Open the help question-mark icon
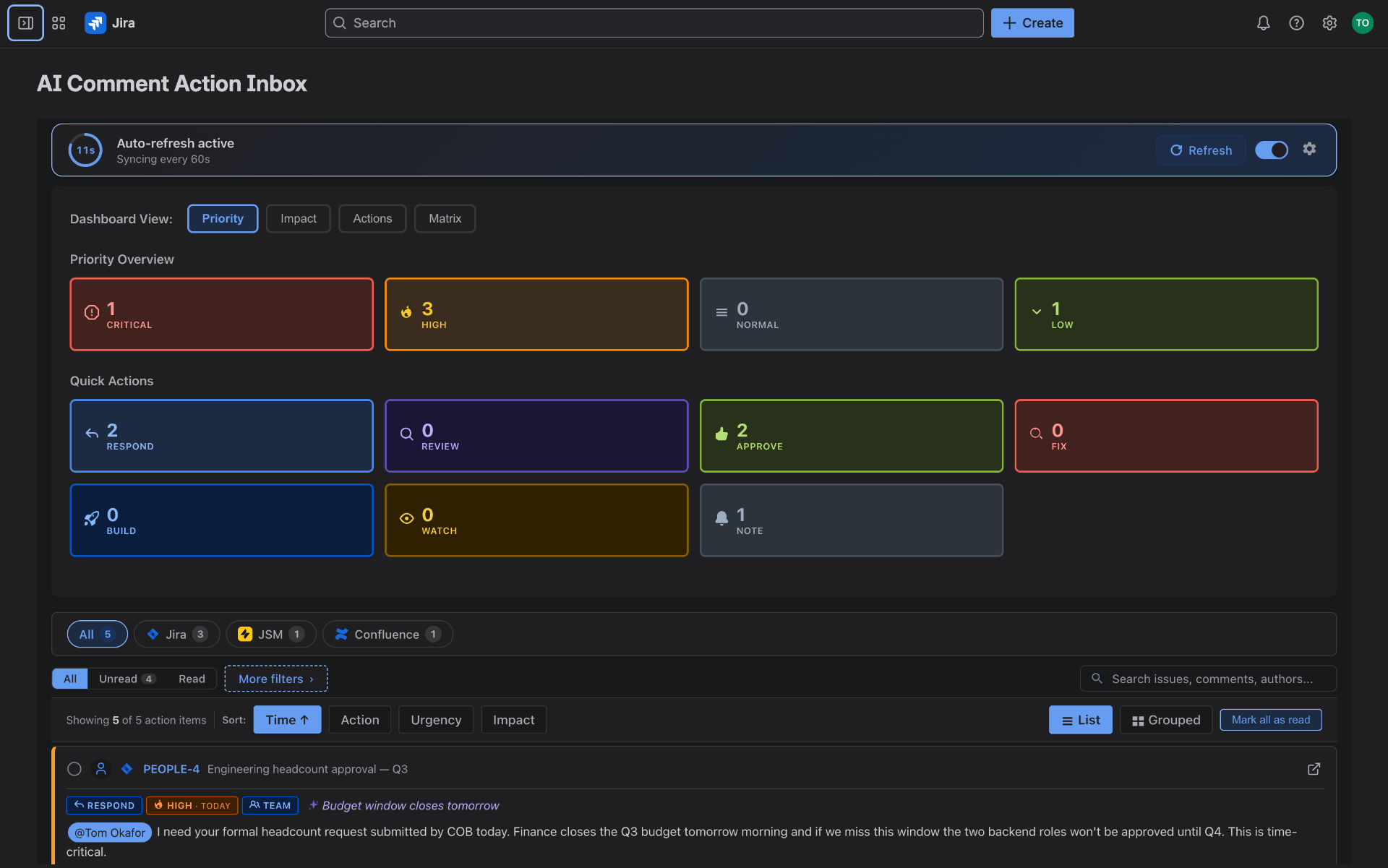The height and width of the screenshot is (868, 1388). click(x=1295, y=22)
